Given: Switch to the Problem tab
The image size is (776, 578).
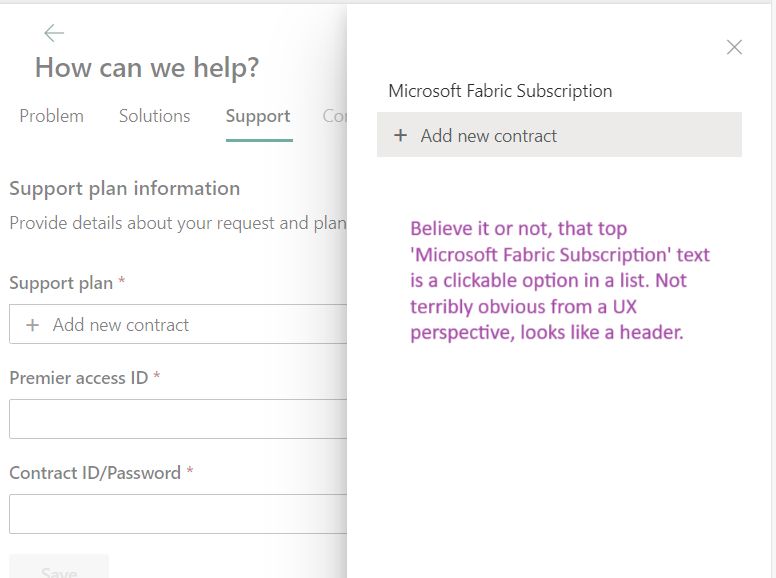Looking at the screenshot, I should click(x=51, y=116).
